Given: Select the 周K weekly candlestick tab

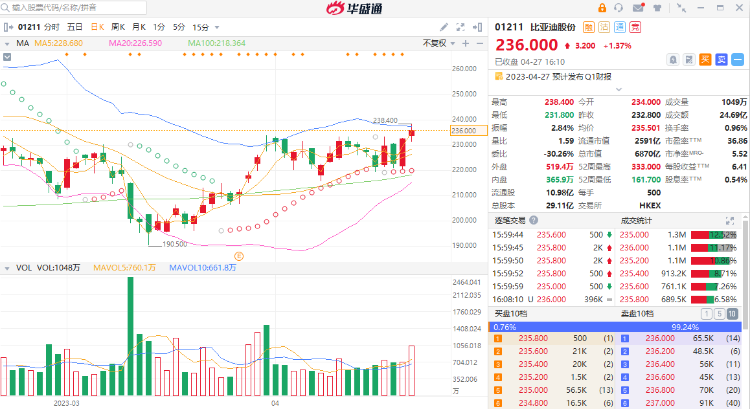Looking at the screenshot, I should [x=118, y=27].
